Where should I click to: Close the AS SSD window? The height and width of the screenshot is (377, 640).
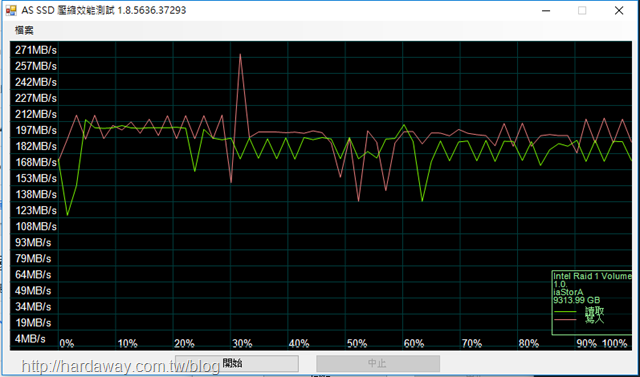[x=619, y=11]
